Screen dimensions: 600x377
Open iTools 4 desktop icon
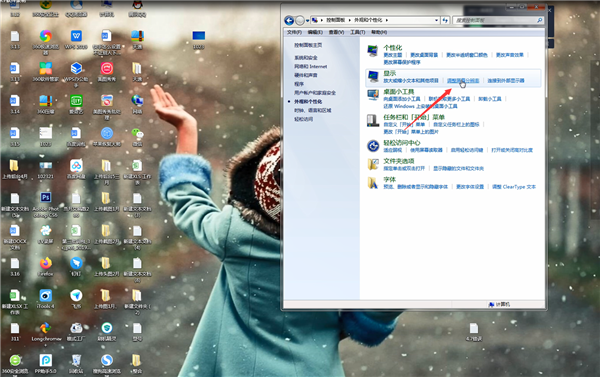tap(46, 295)
